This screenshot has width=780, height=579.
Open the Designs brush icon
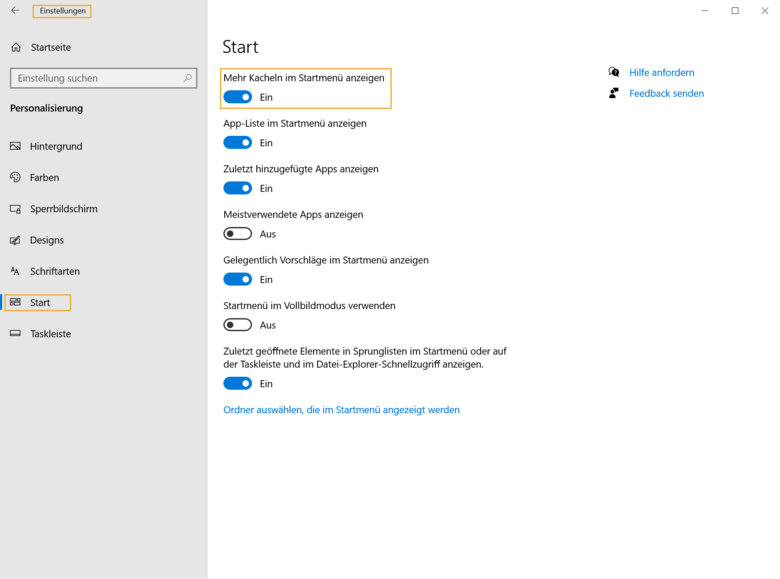coord(15,240)
